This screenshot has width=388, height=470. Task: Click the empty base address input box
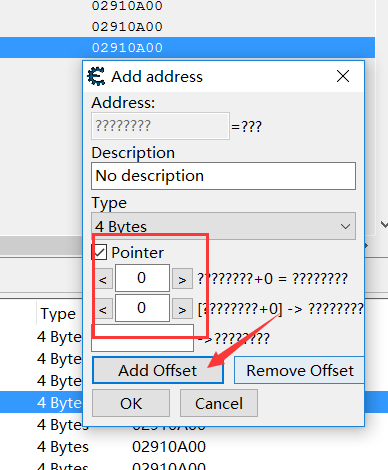143,338
